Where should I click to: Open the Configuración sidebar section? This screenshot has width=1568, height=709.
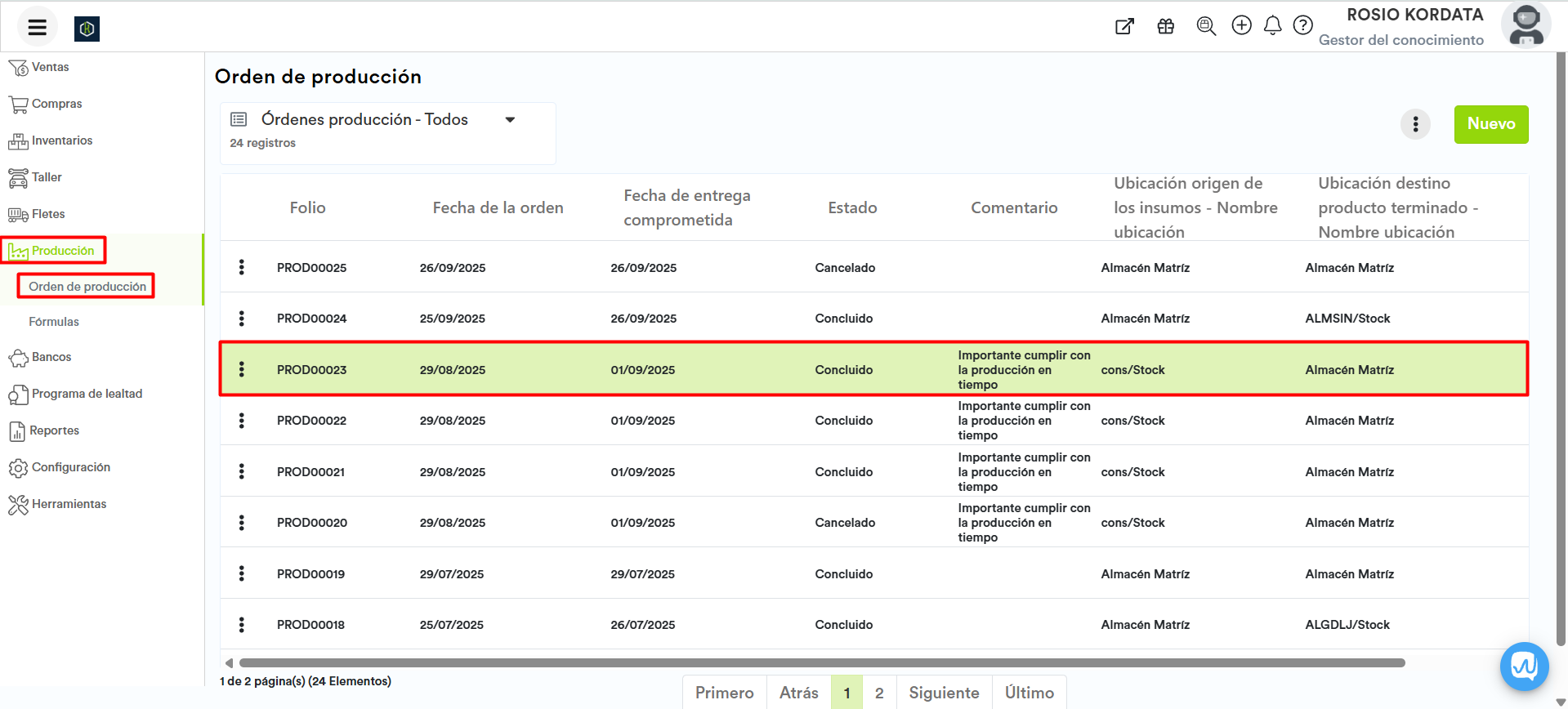click(x=71, y=467)
